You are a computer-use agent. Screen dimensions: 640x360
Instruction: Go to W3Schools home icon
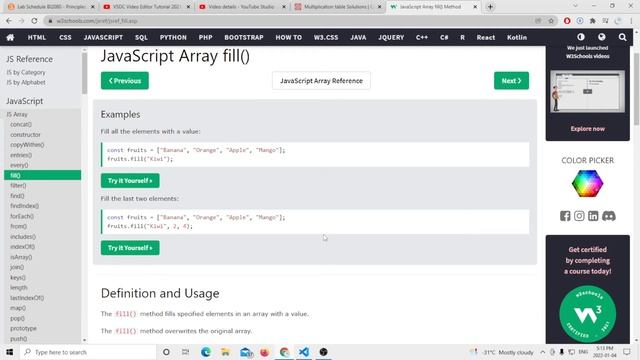pyautogui.click(x=10, y=37)
